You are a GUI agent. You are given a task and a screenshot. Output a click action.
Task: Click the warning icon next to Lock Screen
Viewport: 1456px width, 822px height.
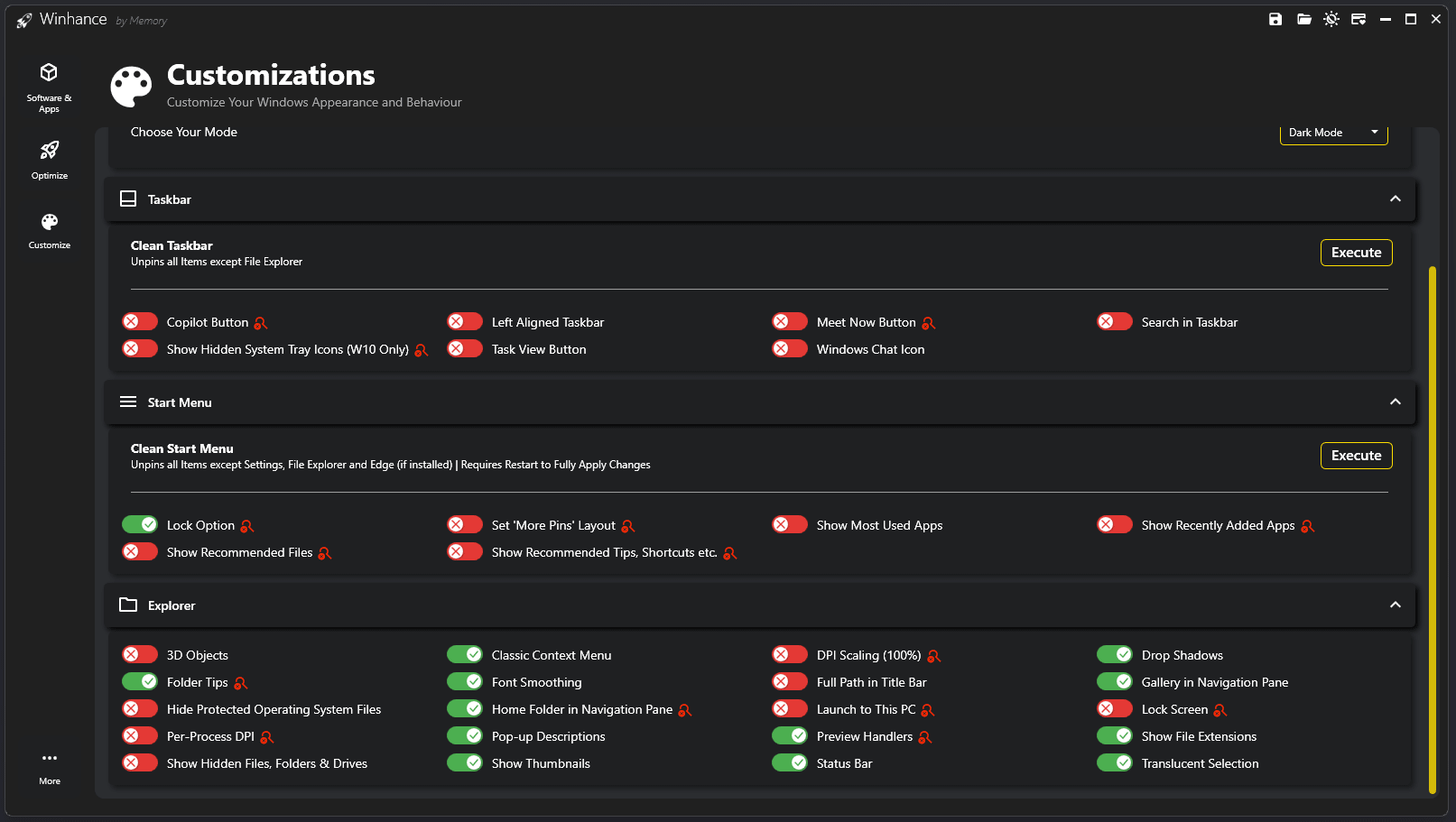point(1220,710)
